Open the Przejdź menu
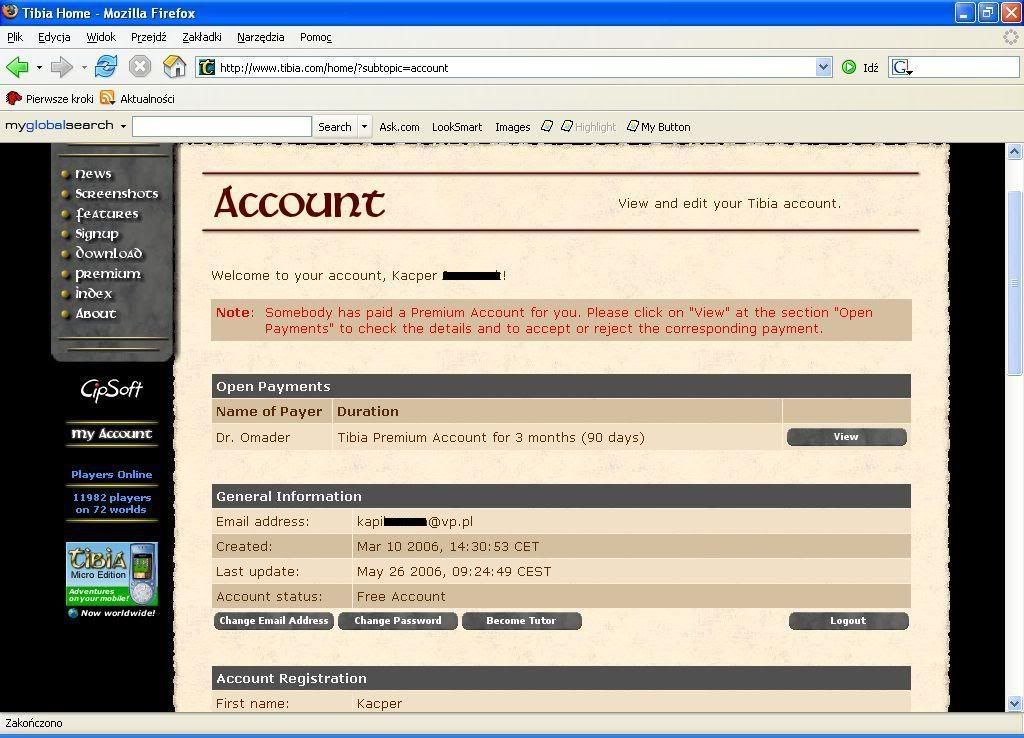Image resolution: width=1024 pixels, height=738 pixels. click(149, 37)
